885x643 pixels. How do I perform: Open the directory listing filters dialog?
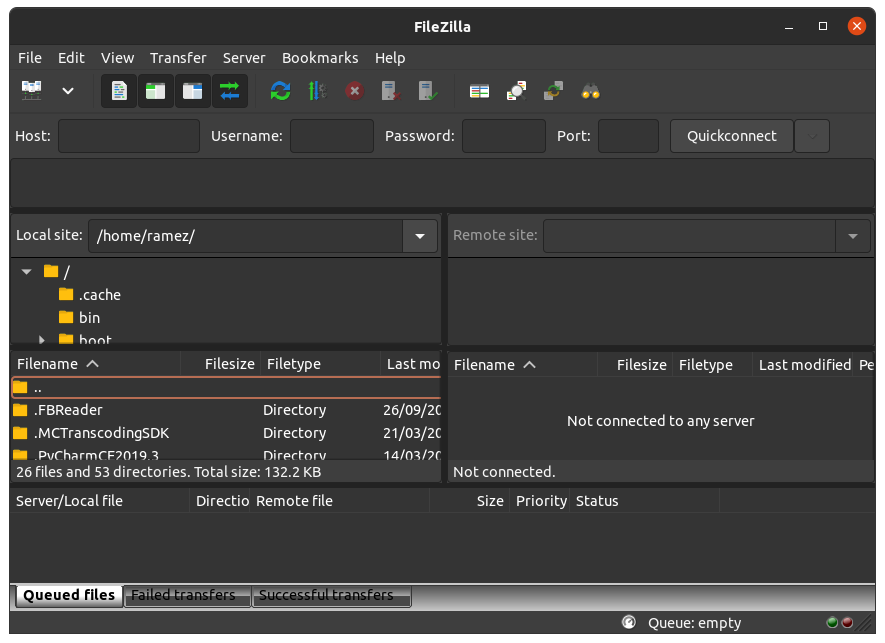pyautogui.click(x=480, y=91)
